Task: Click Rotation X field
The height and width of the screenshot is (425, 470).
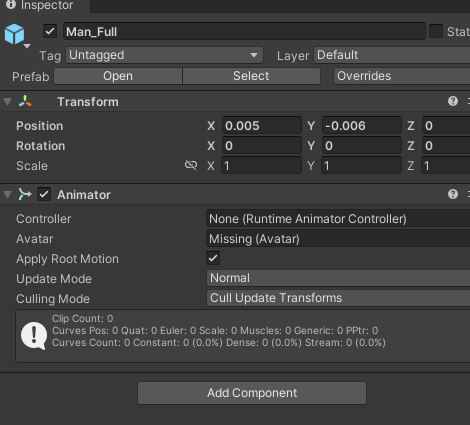Action: pyautogui.click(x=262, y=146)
